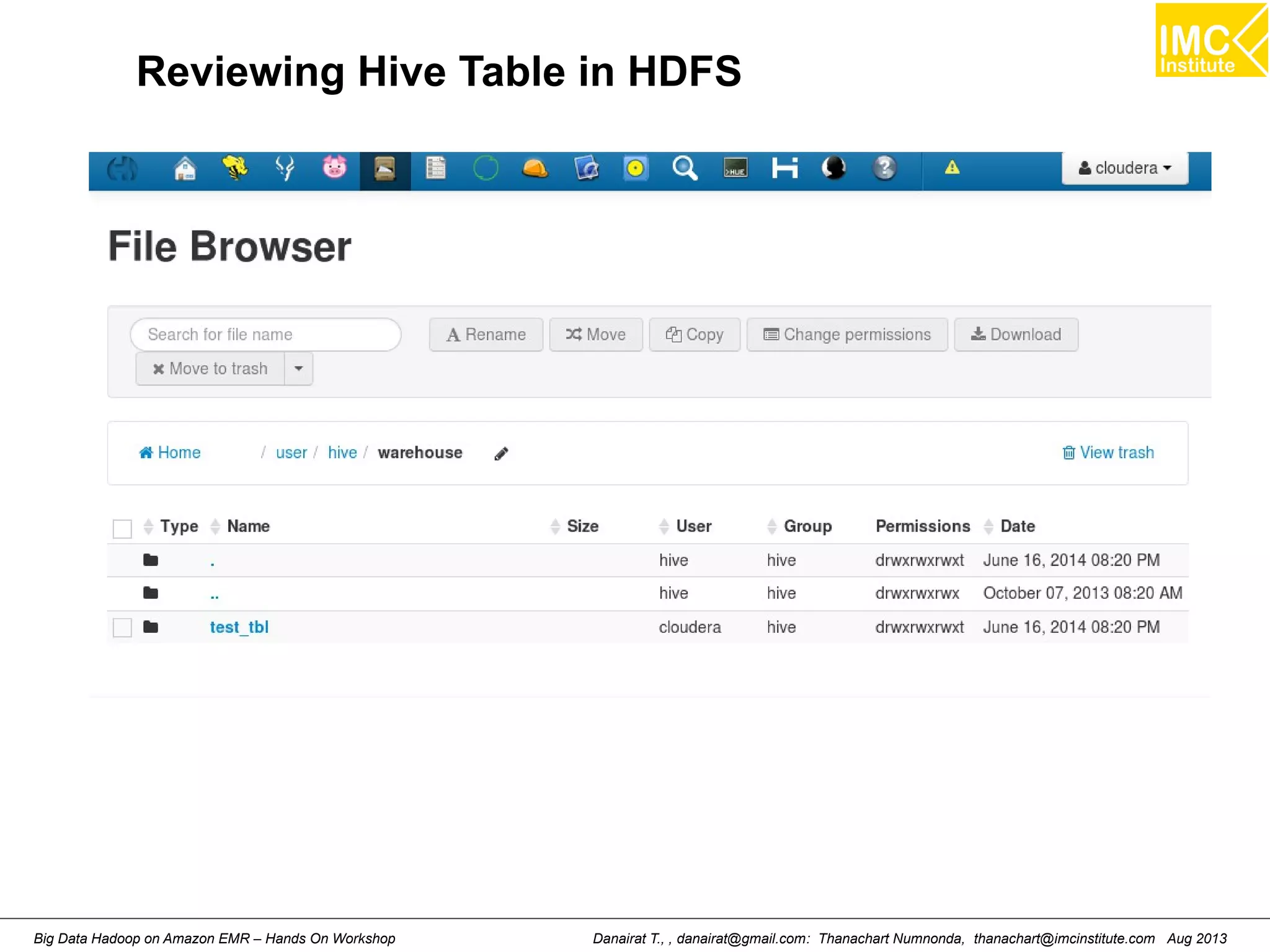Viewport: 1270px width, 952px height.
Task: Select the warehouse breadcrumb
Action: 420,453
